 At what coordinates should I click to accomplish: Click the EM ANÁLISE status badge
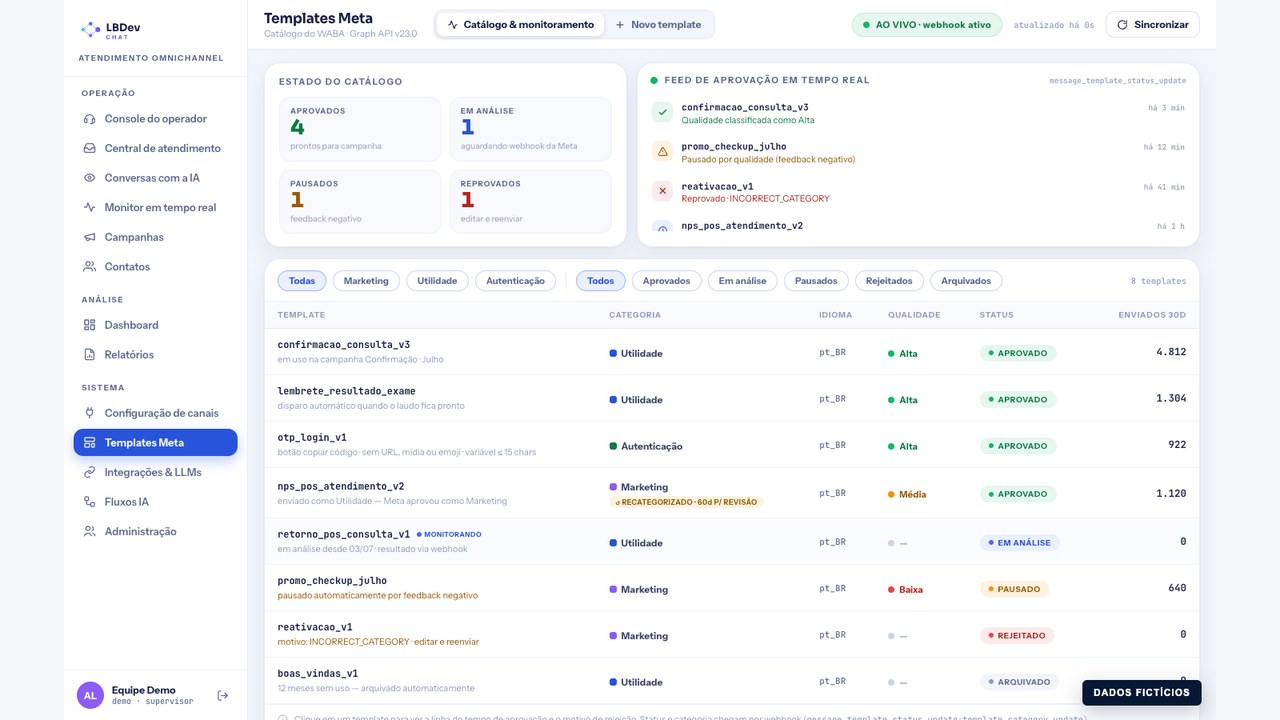pos(1019,543)
